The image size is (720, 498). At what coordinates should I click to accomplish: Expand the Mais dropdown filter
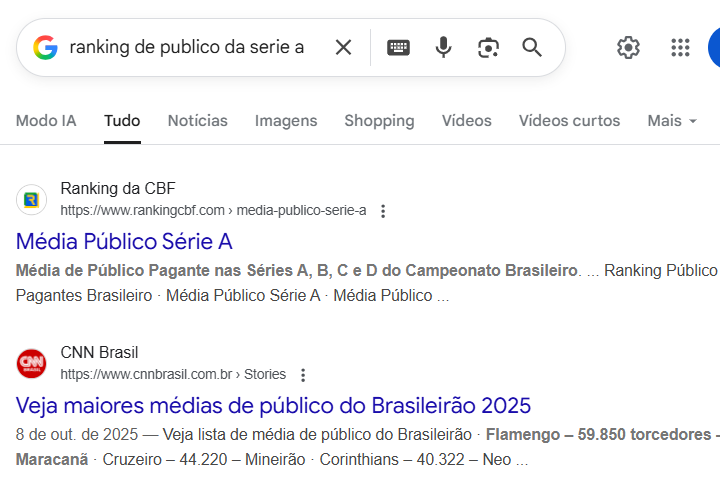tap(671, 121)
